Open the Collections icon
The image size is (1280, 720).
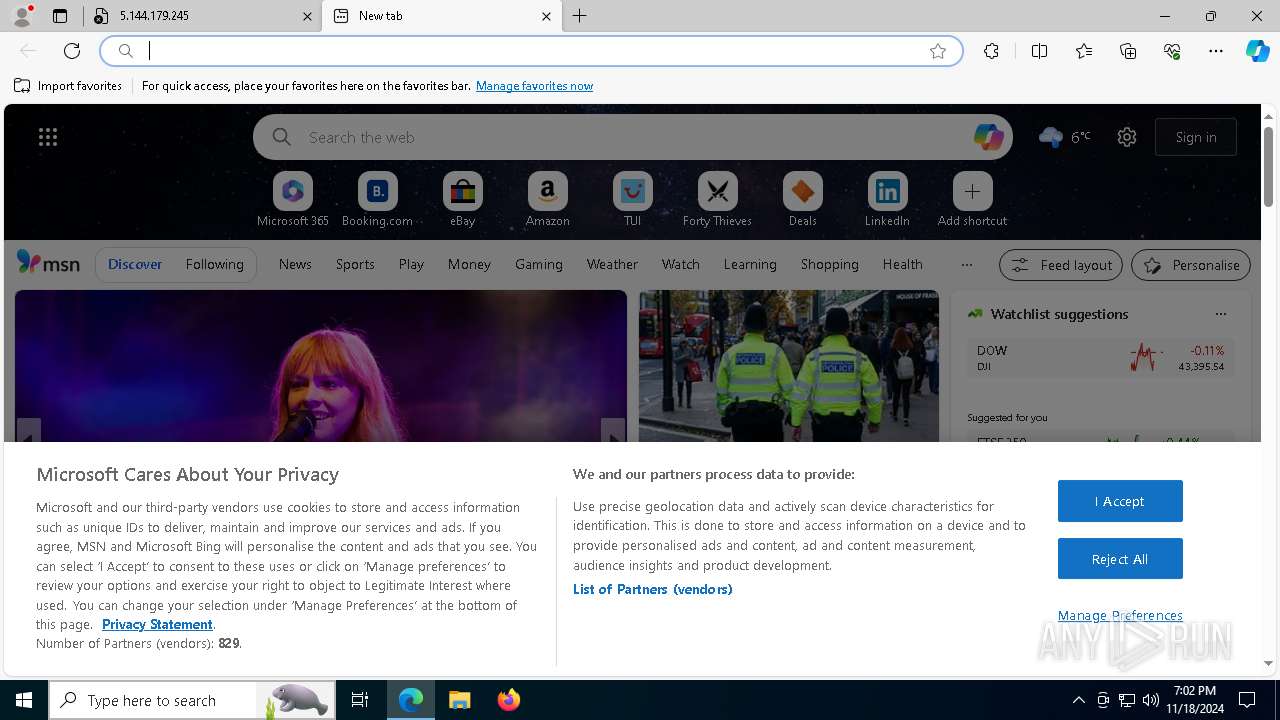point(1128,51)
